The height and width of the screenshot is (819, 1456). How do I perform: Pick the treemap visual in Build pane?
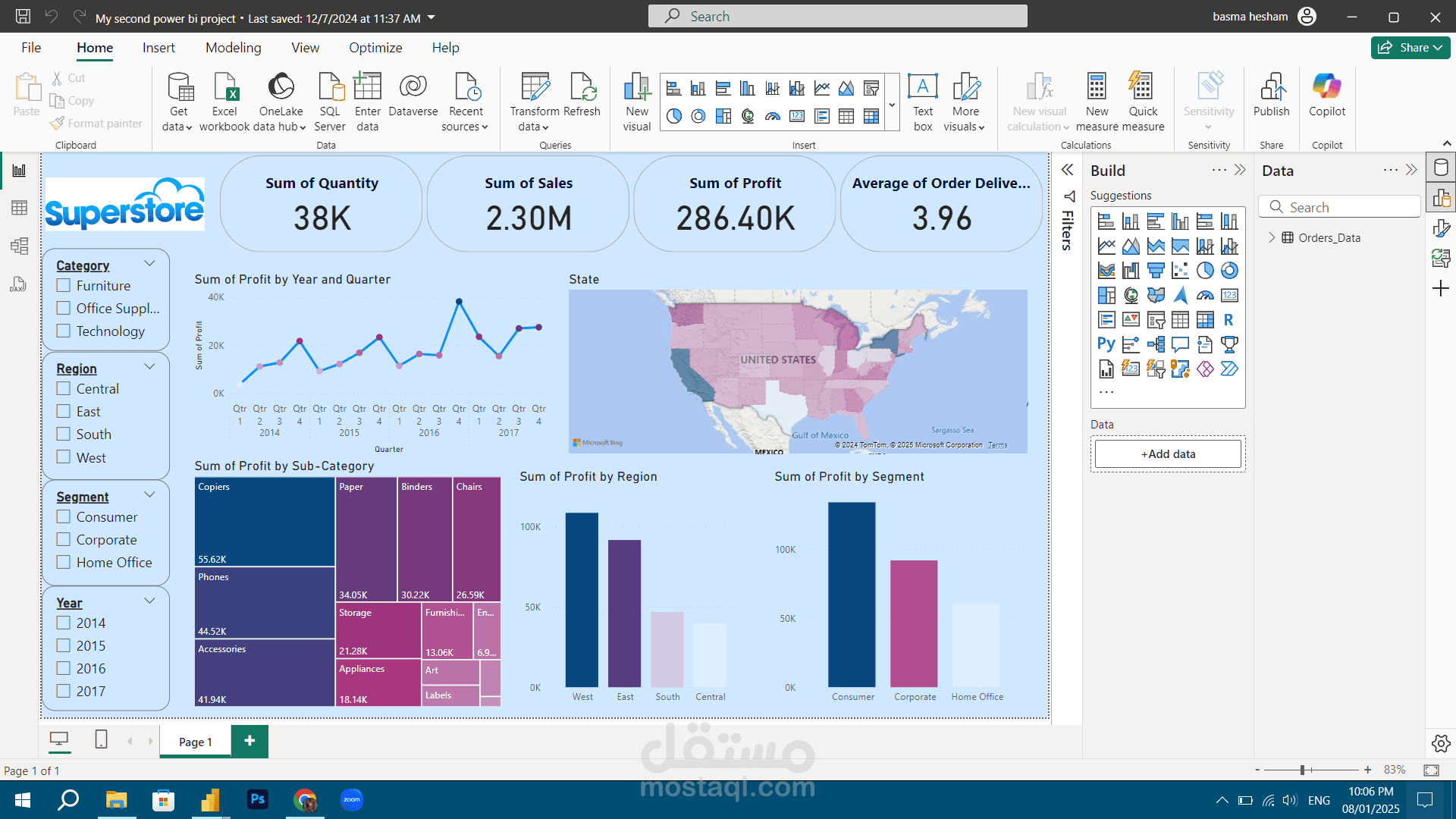(x=1106, y=295)
